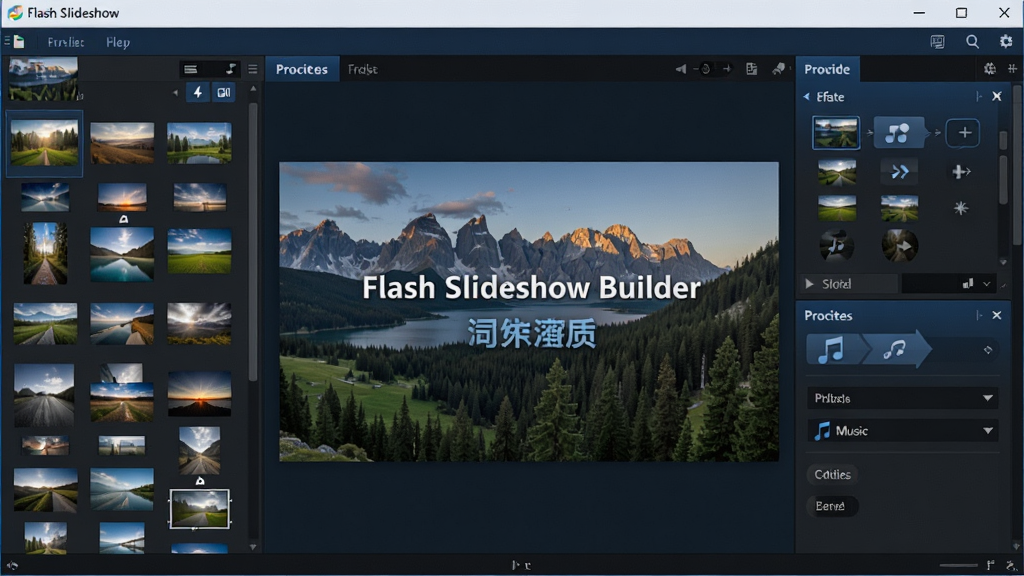Click the file document icon in menu bar
This screenshot has width=1024, height=576.
19,42
